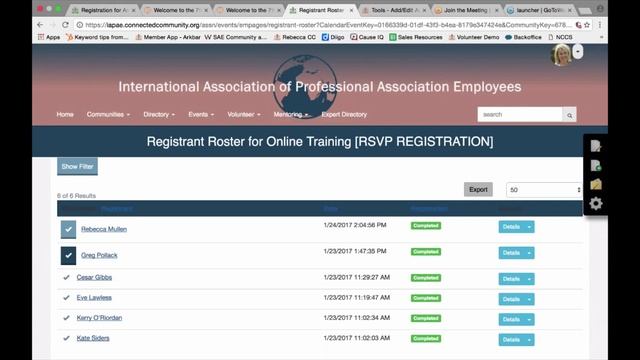The width and height of the screenshot is (640, 360).
Task: Open the Details dropdown arrow for Kate Siders
Action: point(529,340)
